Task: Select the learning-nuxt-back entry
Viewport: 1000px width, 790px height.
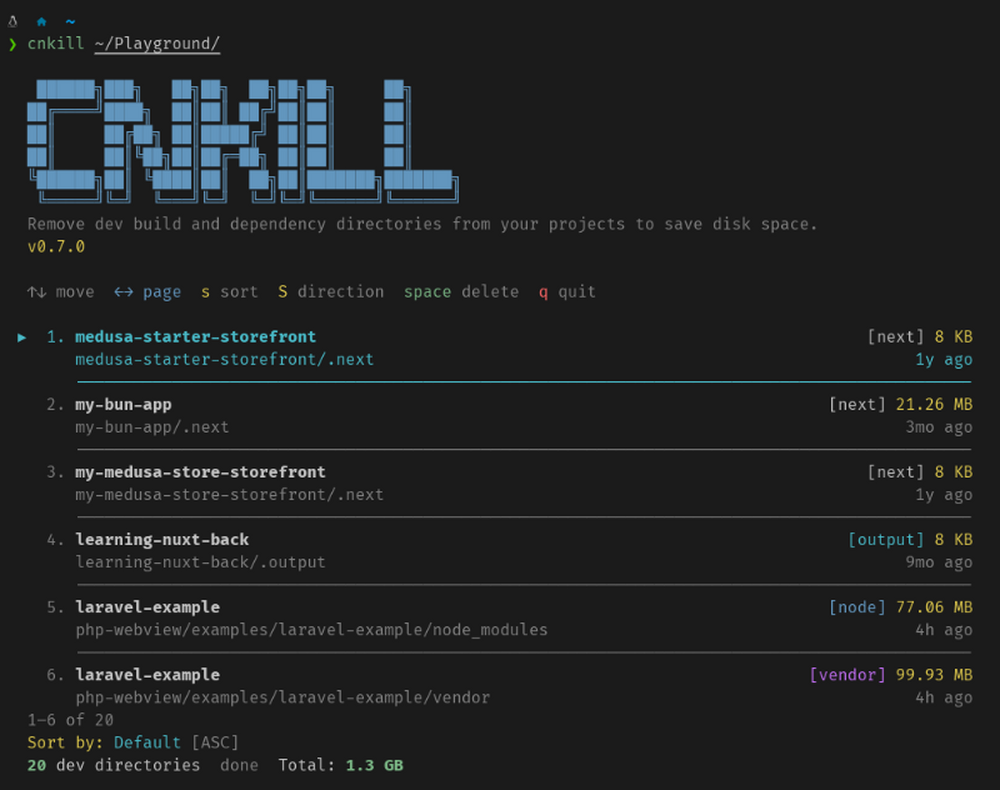Action: point(162,540)
